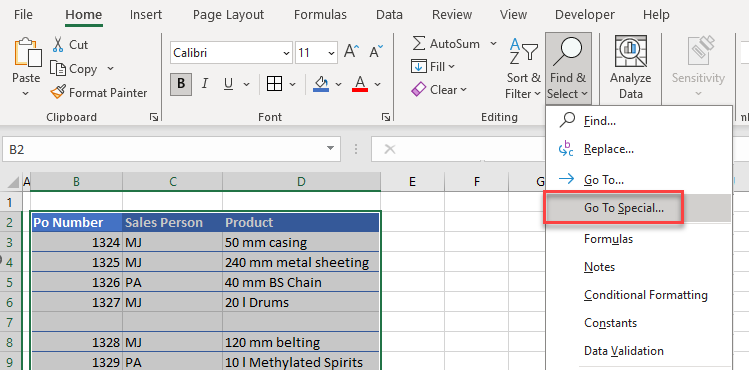Viewport: 749px width, 370px height.
Task: Apply the fill color bucket
Action: [321, 85]
